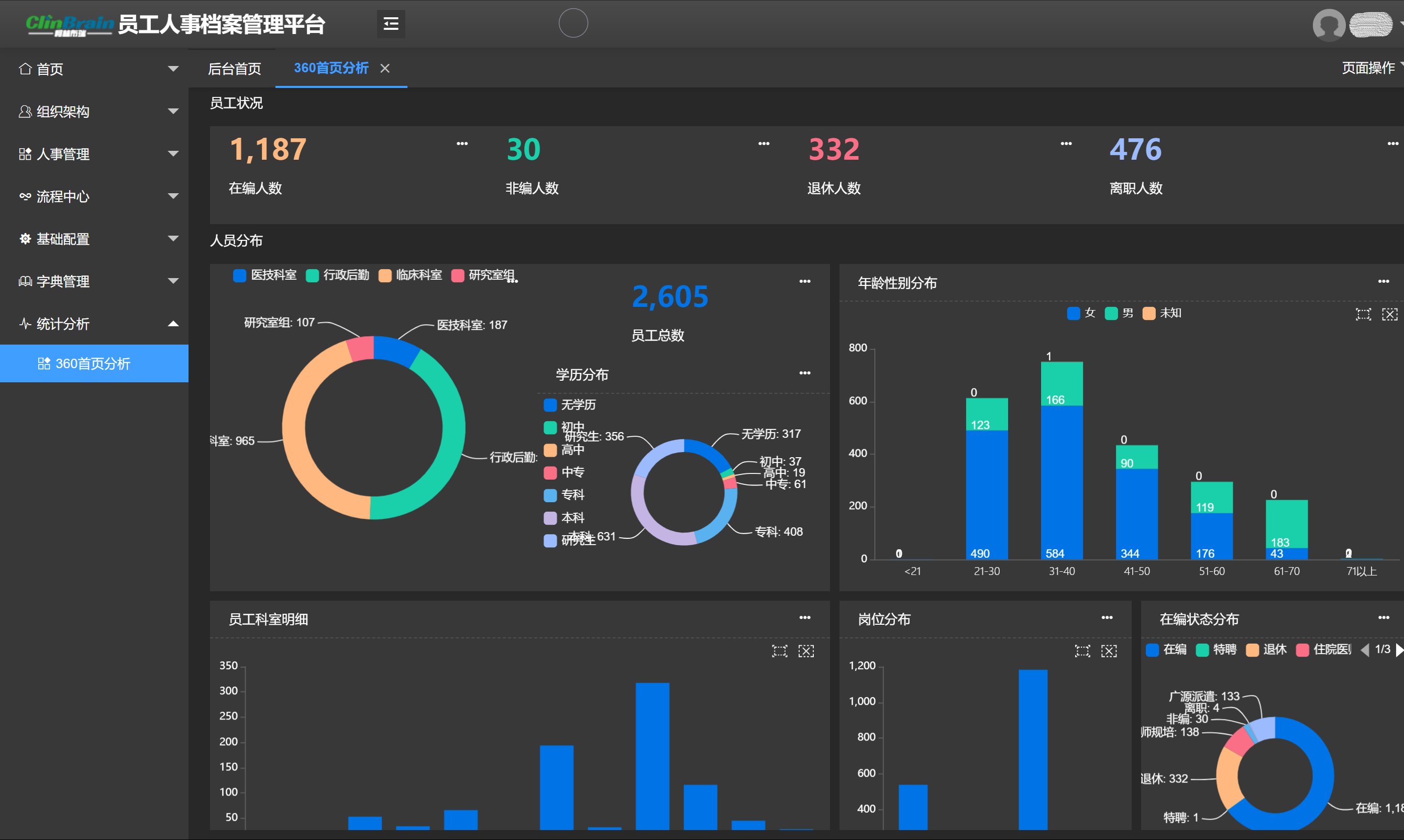Open more options on 非编人数 card
Viewport: 1404px width, 840px height.
tap(764, 143)
